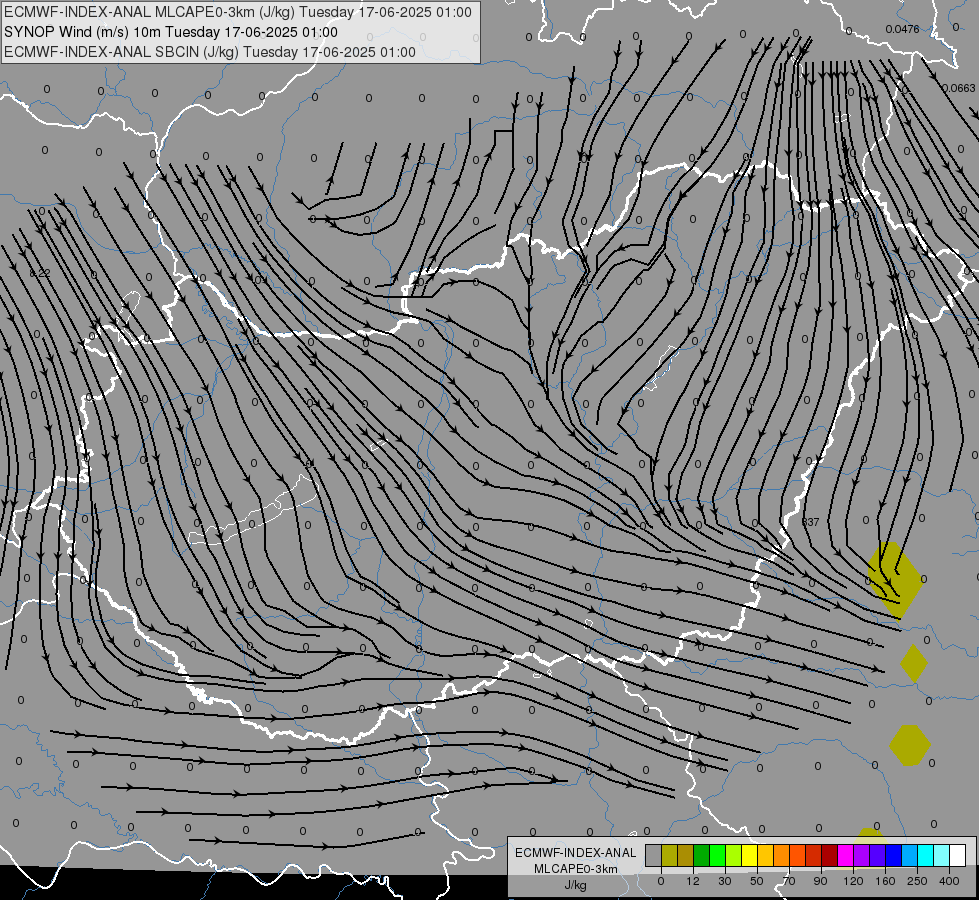Choose the lime swatch just above 30
This screenshot has height=900, width=979.
click(x=734, y=855)
